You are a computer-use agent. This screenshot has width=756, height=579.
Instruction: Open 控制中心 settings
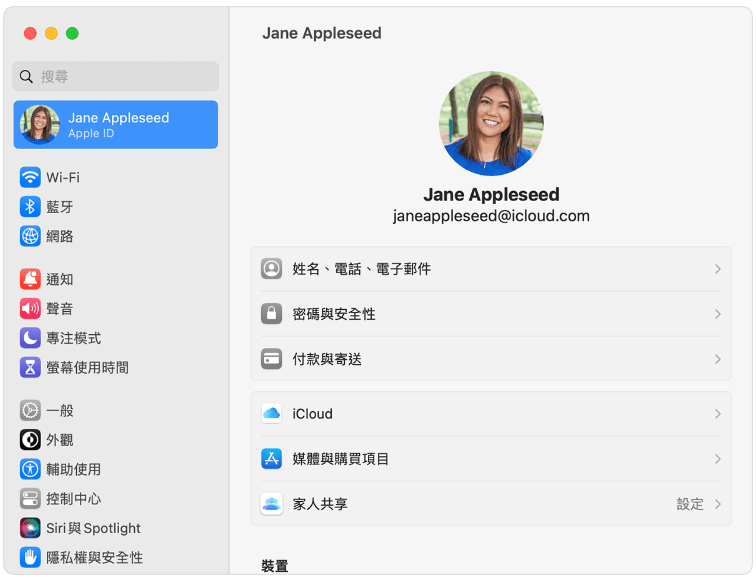[x=74, y=499]
